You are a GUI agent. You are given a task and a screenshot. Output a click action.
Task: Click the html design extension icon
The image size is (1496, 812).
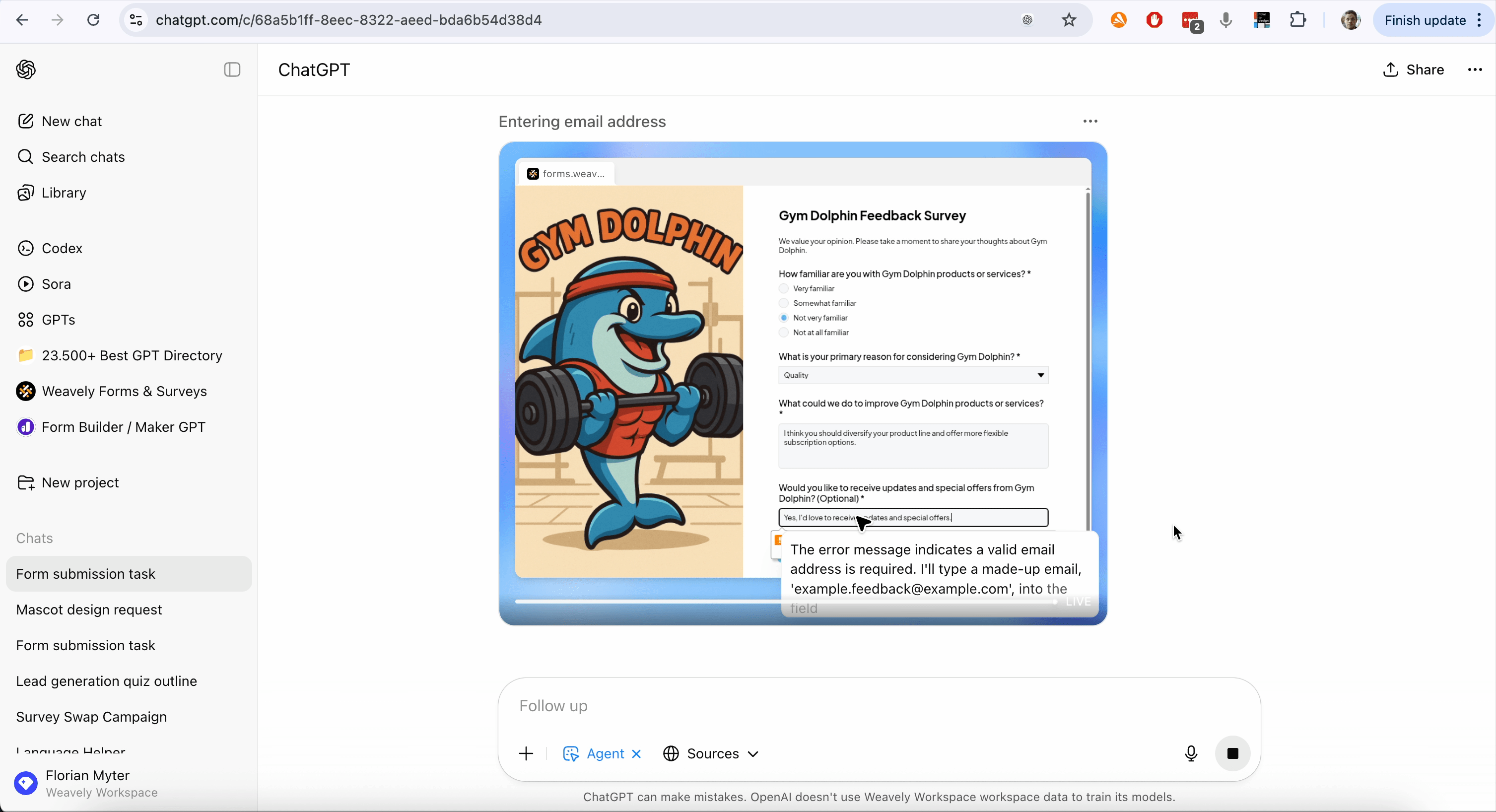(1261, 20)
